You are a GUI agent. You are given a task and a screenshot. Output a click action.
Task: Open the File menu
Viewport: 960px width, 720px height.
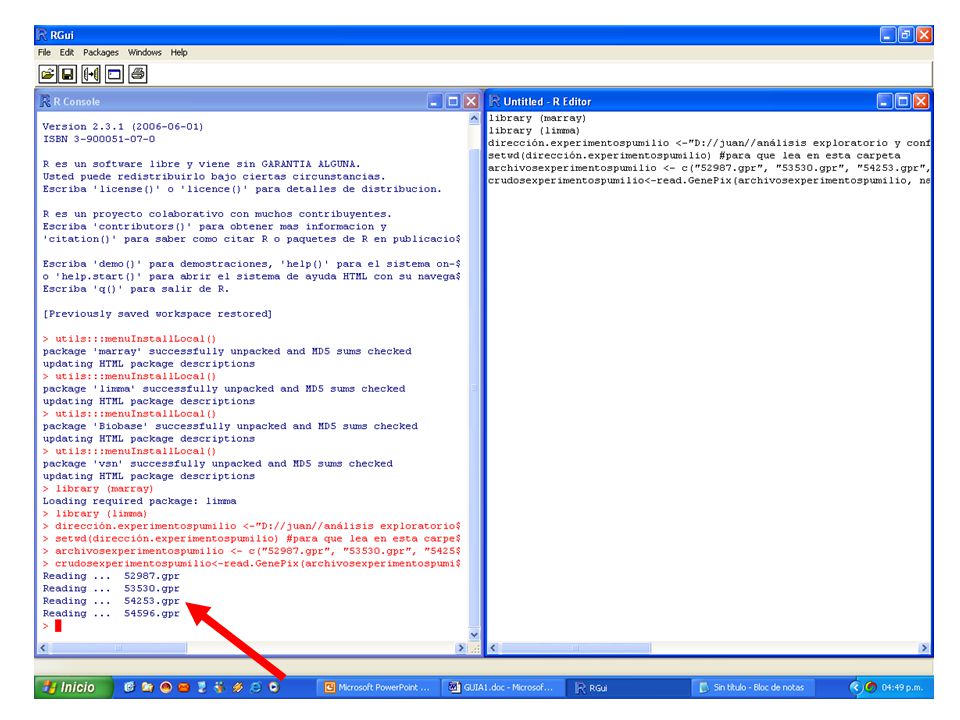(44, 53)
